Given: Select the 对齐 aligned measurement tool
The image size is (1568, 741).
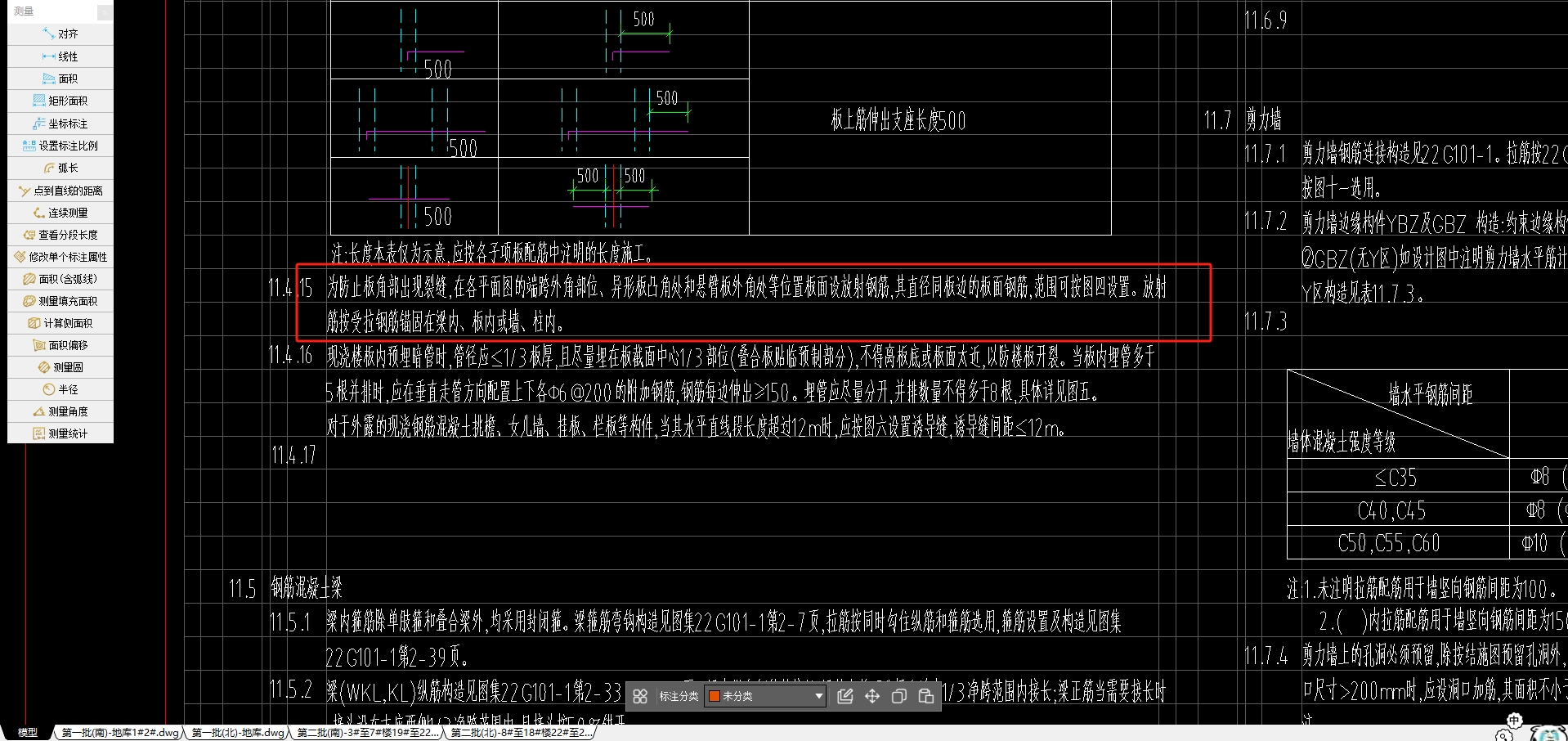Looking at the screenshot, I should click(61, 34).
